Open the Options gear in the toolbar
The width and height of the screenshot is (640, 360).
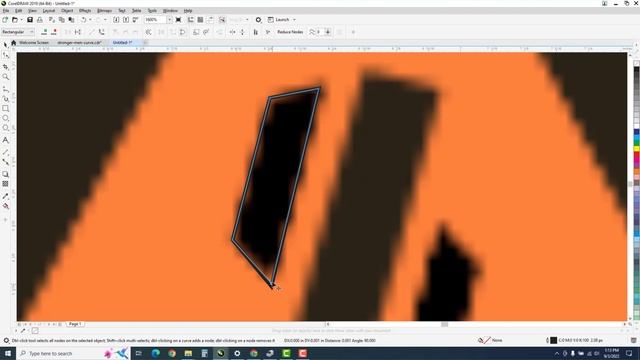(x=258, y=20)
